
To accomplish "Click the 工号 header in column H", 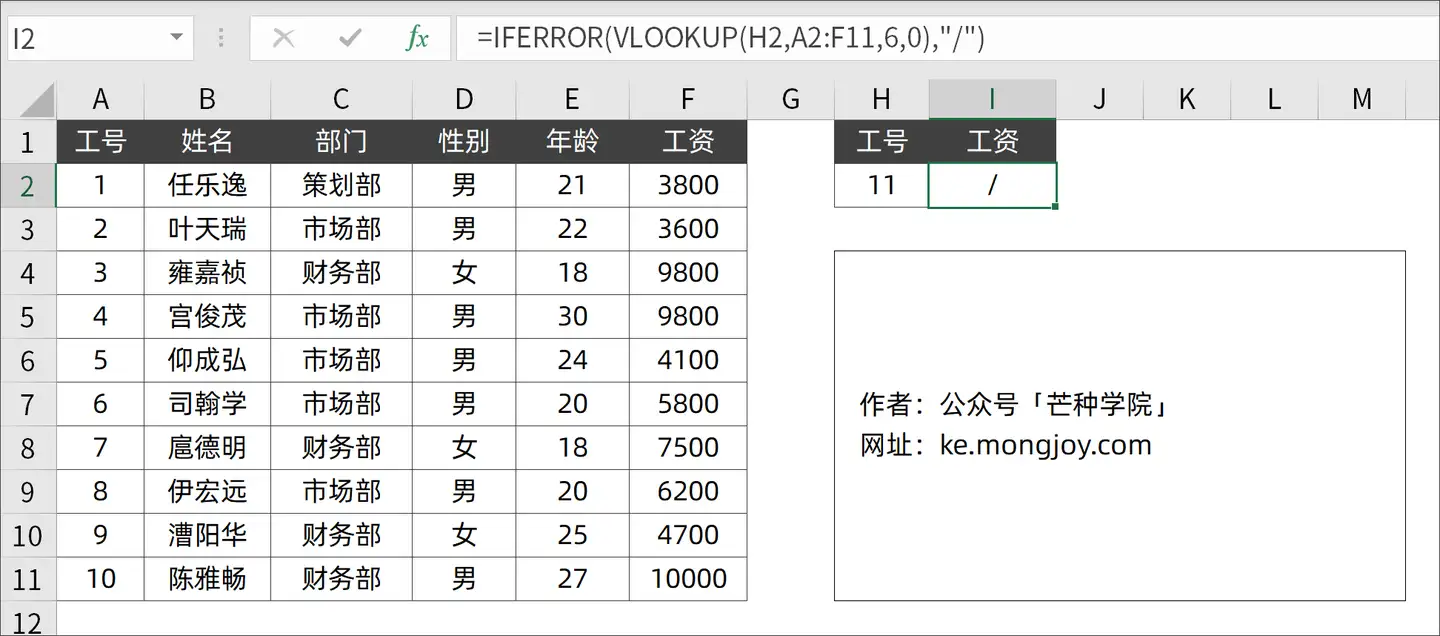I will click(x=881, y=142).
